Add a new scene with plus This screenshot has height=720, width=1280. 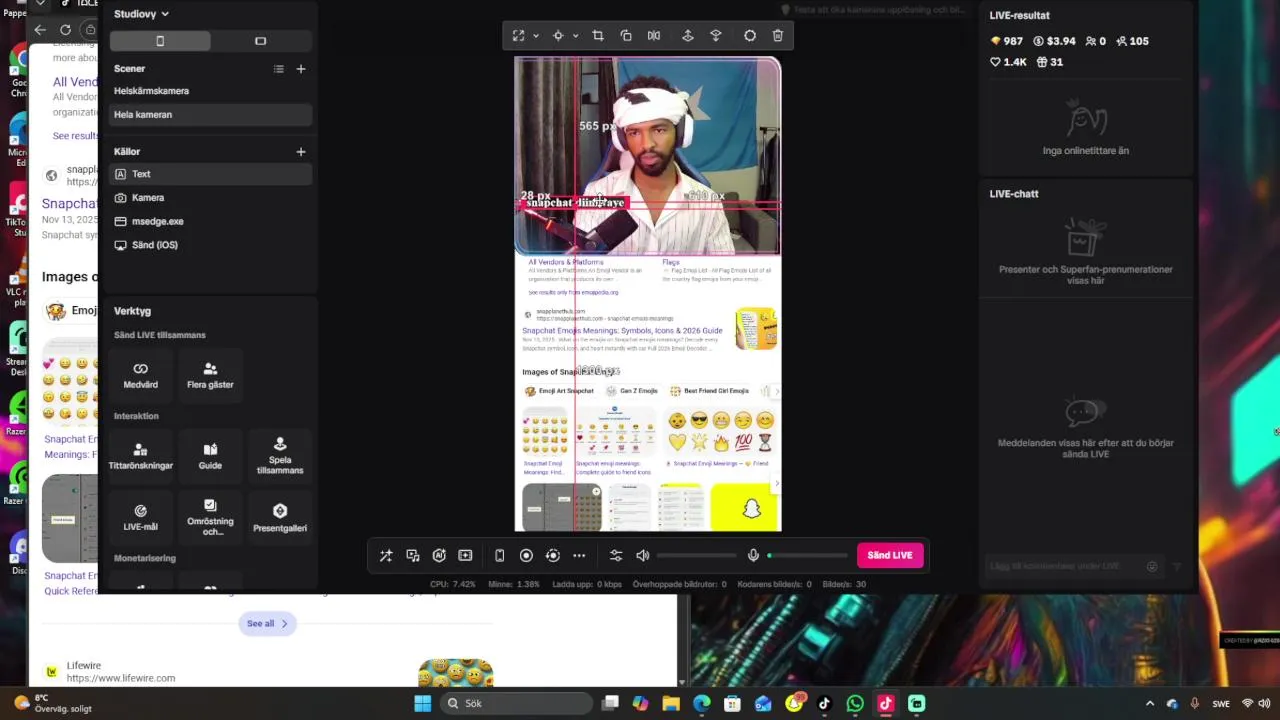[301, 69]
